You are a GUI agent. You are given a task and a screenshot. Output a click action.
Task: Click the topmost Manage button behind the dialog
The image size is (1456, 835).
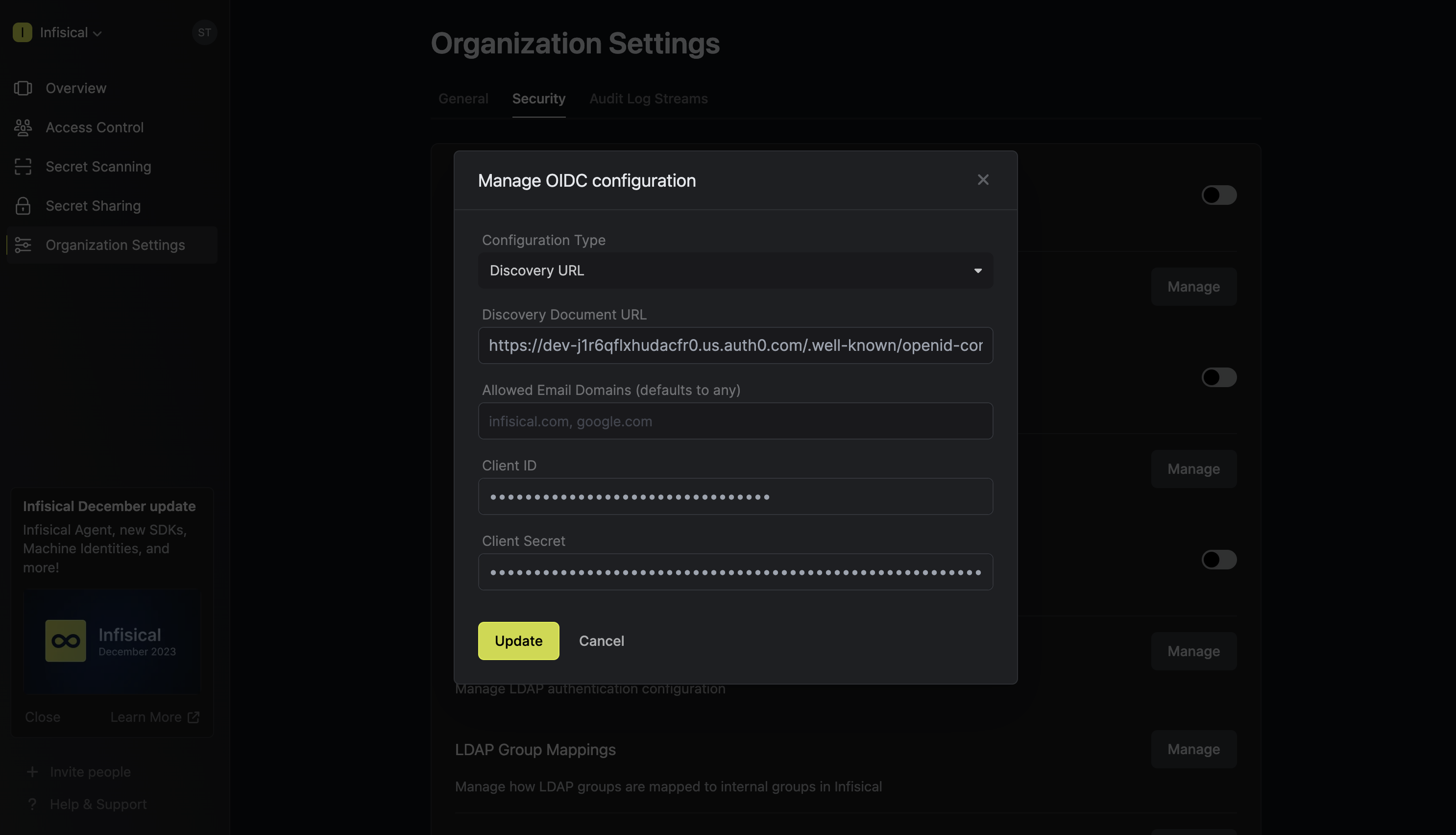(x=1193, y=286)
